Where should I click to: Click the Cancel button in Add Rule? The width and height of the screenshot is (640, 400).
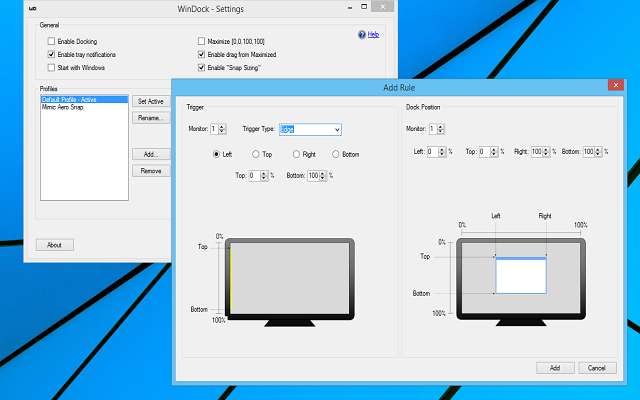pyautogui.click(x=597, y=367)
